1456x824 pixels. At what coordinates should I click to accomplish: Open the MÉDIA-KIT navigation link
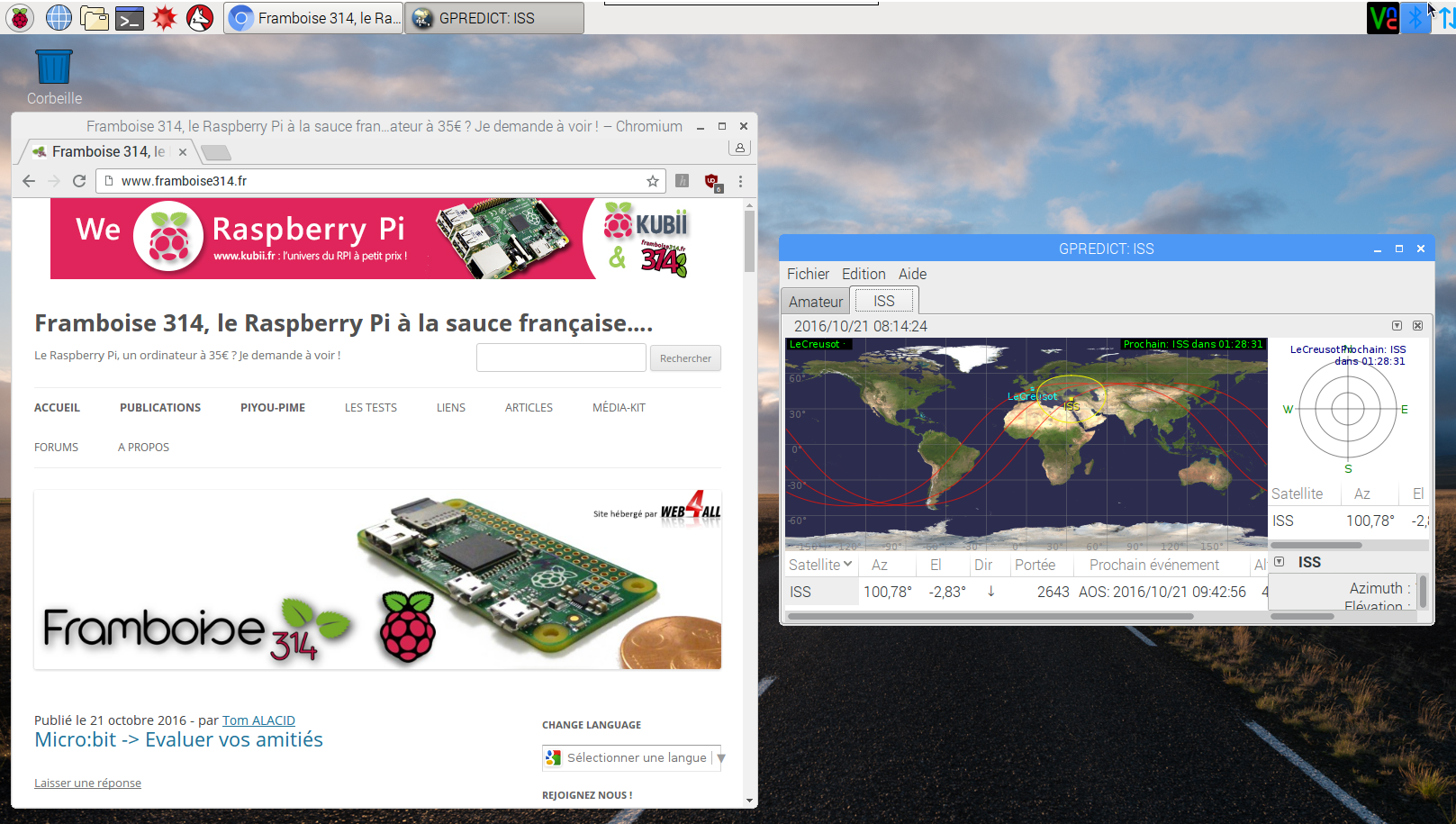[619, 408]
